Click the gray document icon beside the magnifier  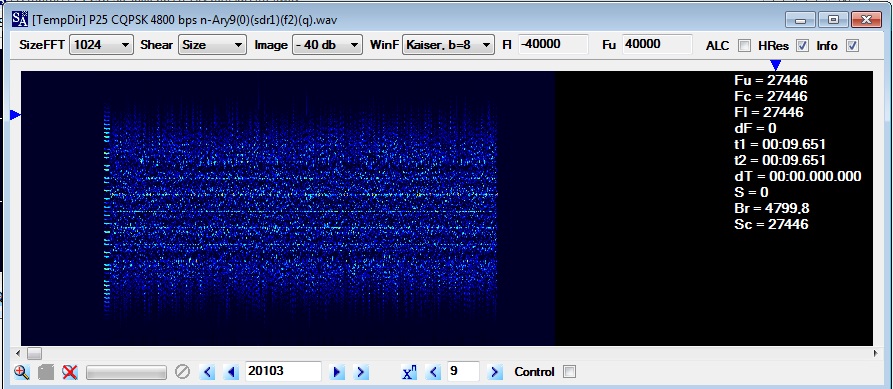pos(46,372)
